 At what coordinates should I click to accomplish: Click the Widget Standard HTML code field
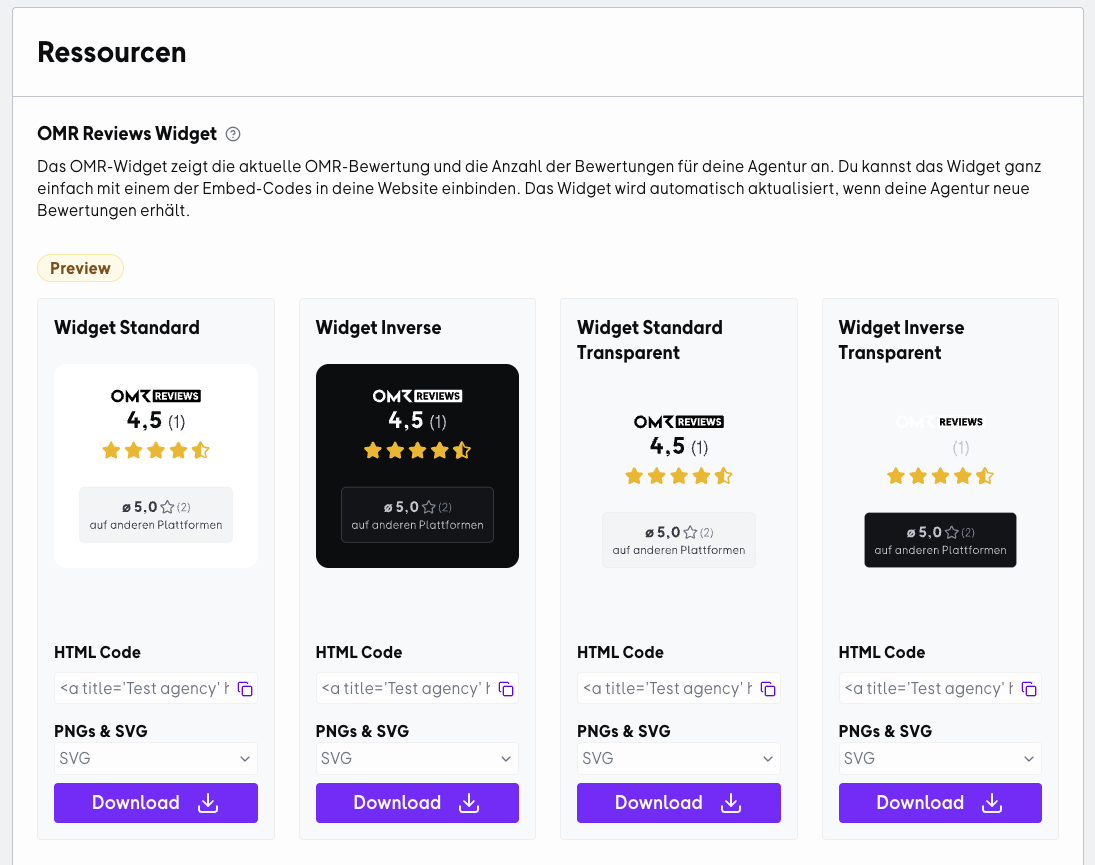pos(145,688)
